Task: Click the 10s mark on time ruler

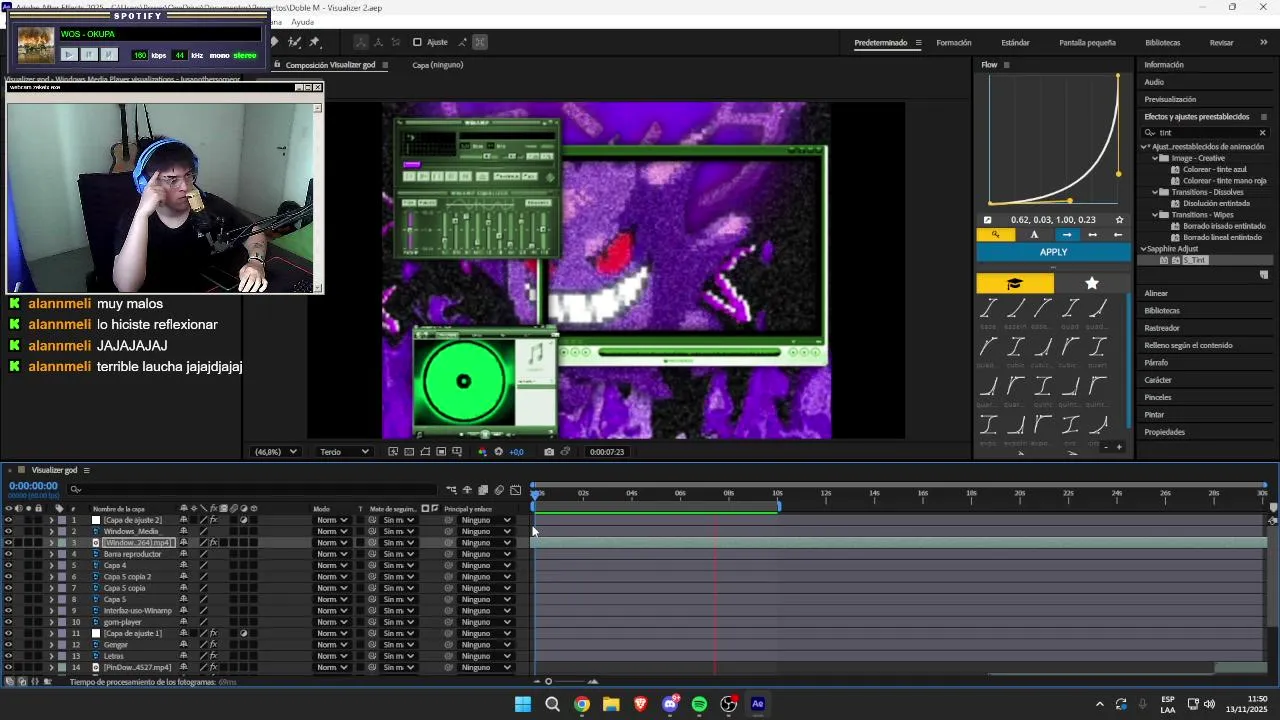Action: click(777, 493)
